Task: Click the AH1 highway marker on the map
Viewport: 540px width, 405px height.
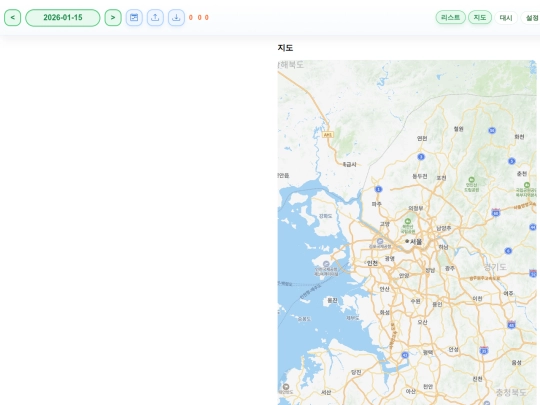Action: (328, 135)
